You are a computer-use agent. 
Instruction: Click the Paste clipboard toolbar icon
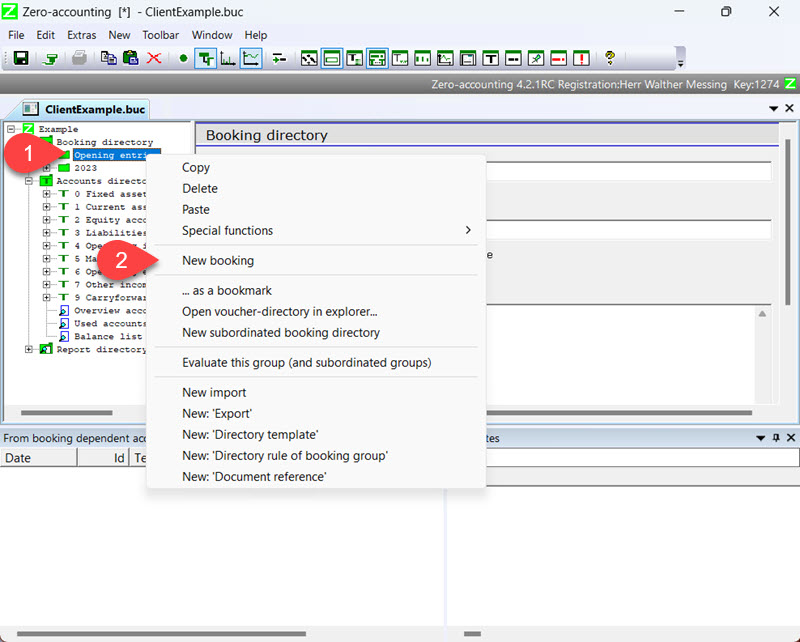coord(130,58)
